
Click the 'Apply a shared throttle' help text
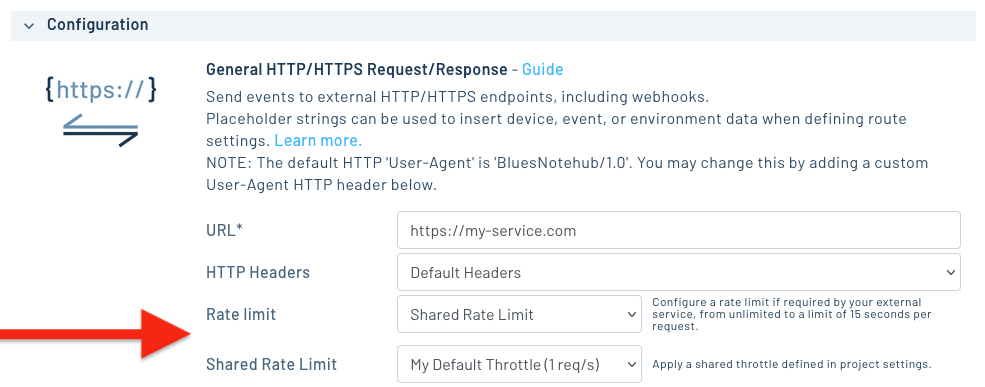click(792, 364)
